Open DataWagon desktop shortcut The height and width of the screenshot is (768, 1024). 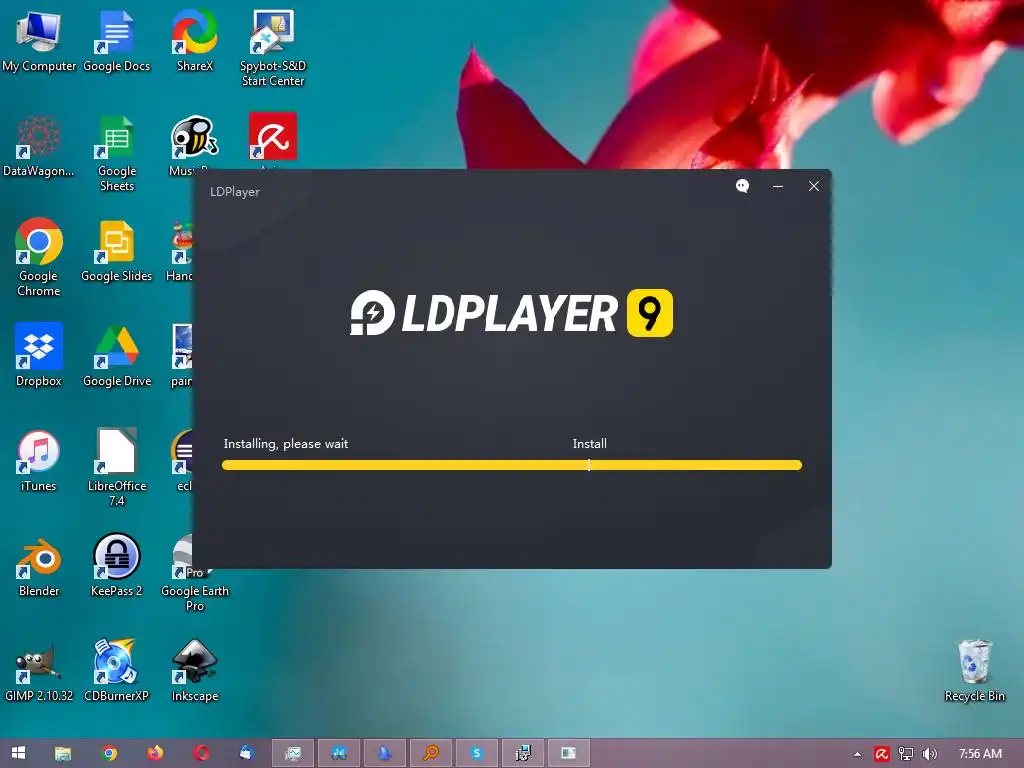[x=39, y=146]
